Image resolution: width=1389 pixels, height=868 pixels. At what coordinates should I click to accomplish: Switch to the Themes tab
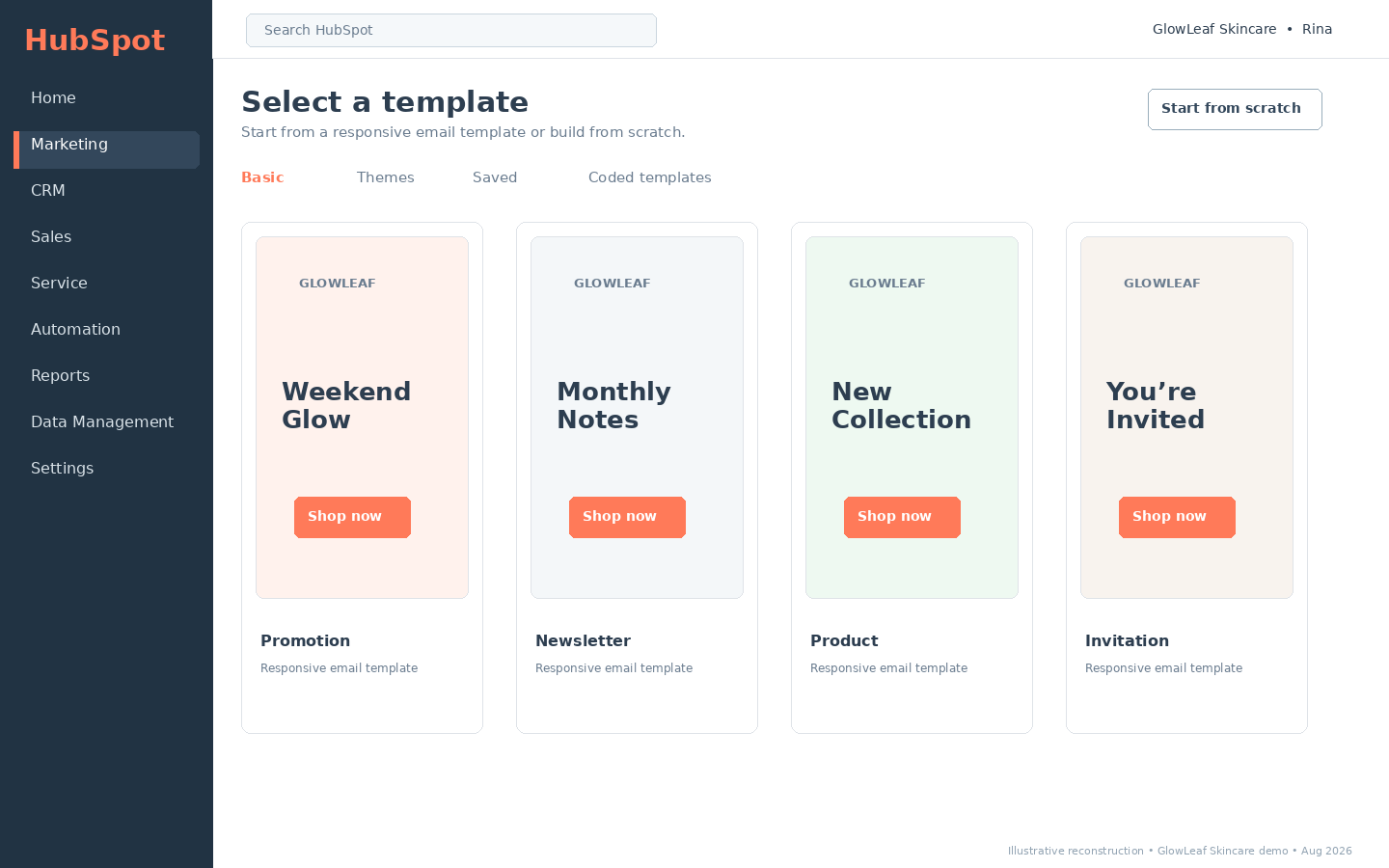(386, 177)
